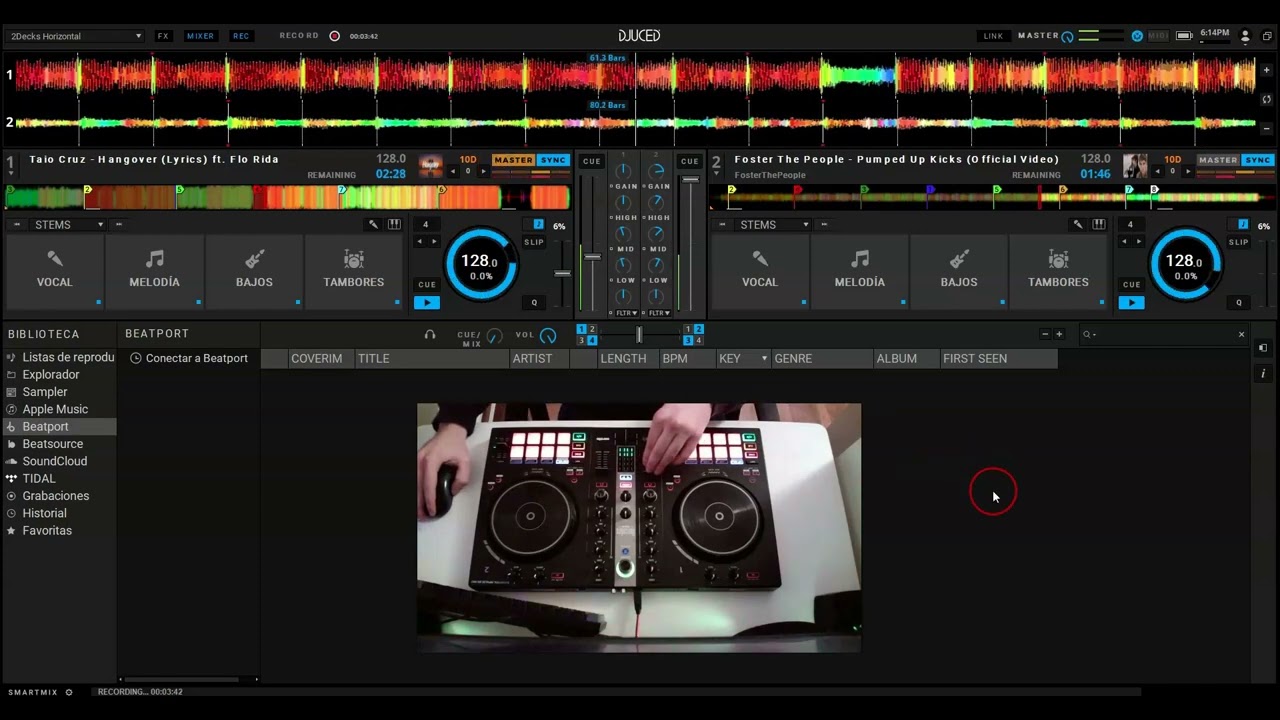
Task: Click the crossfader handle
Action: [x=639, y=335]
